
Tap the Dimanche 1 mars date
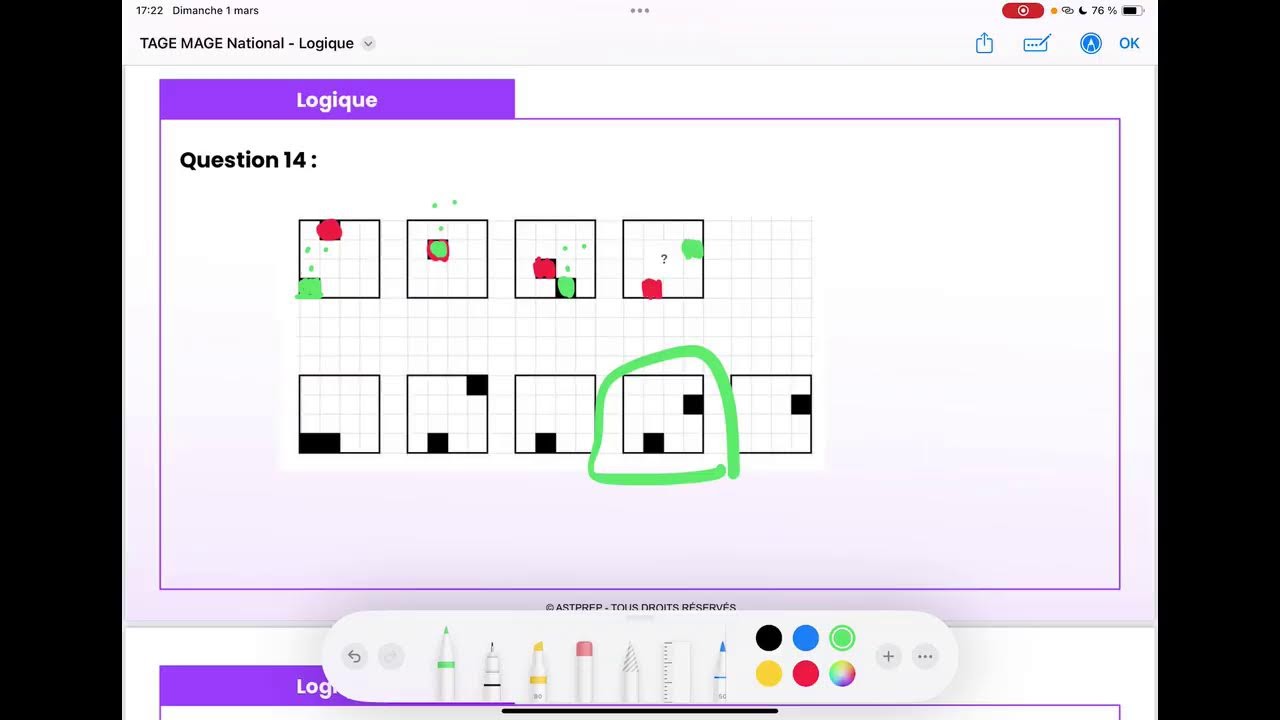click(215, 10)
